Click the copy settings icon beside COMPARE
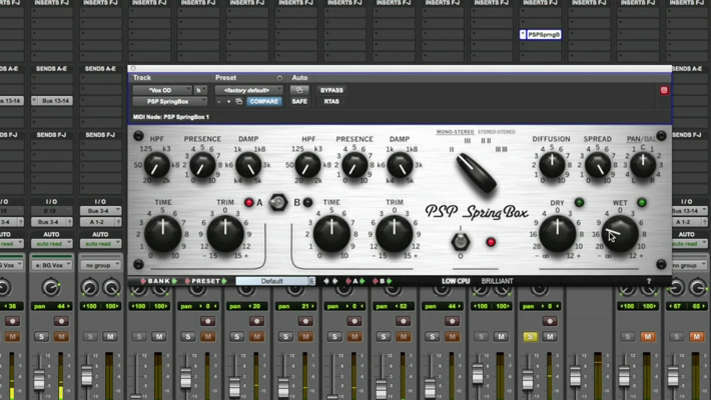This screenshot has width=711, height=400. [x=239, y=102]
